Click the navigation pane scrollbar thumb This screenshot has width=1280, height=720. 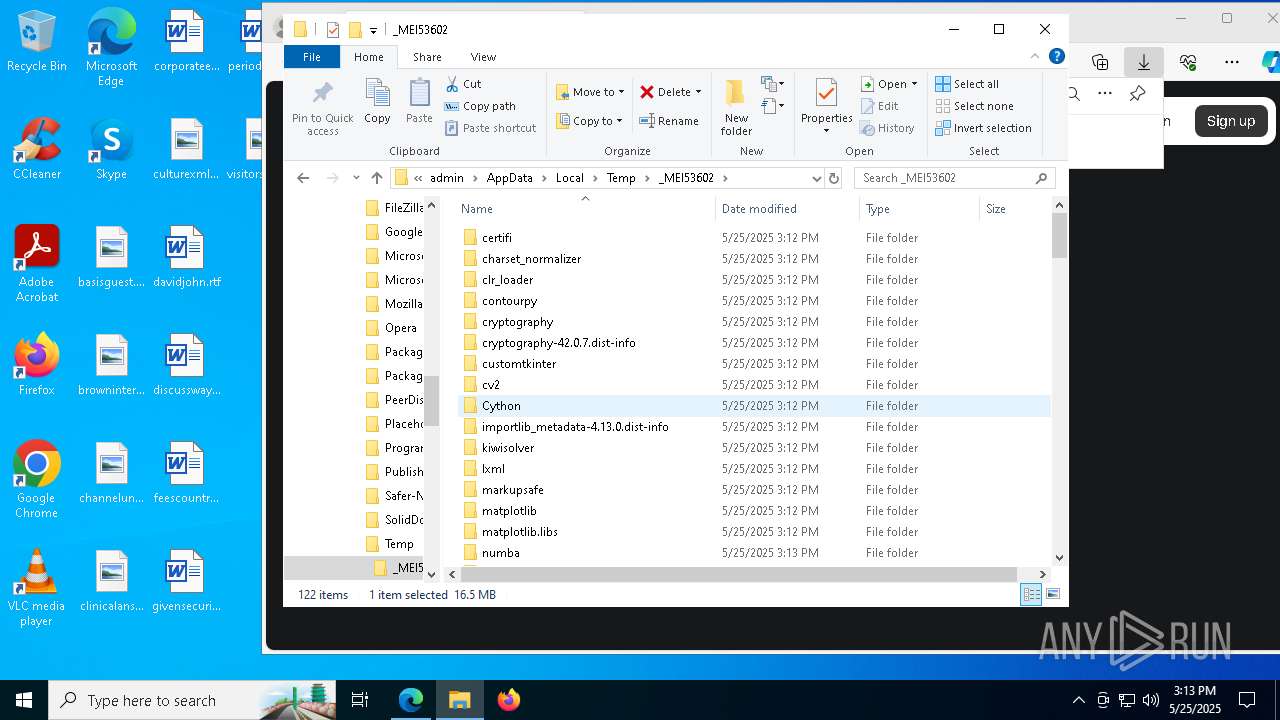(431, 400)
